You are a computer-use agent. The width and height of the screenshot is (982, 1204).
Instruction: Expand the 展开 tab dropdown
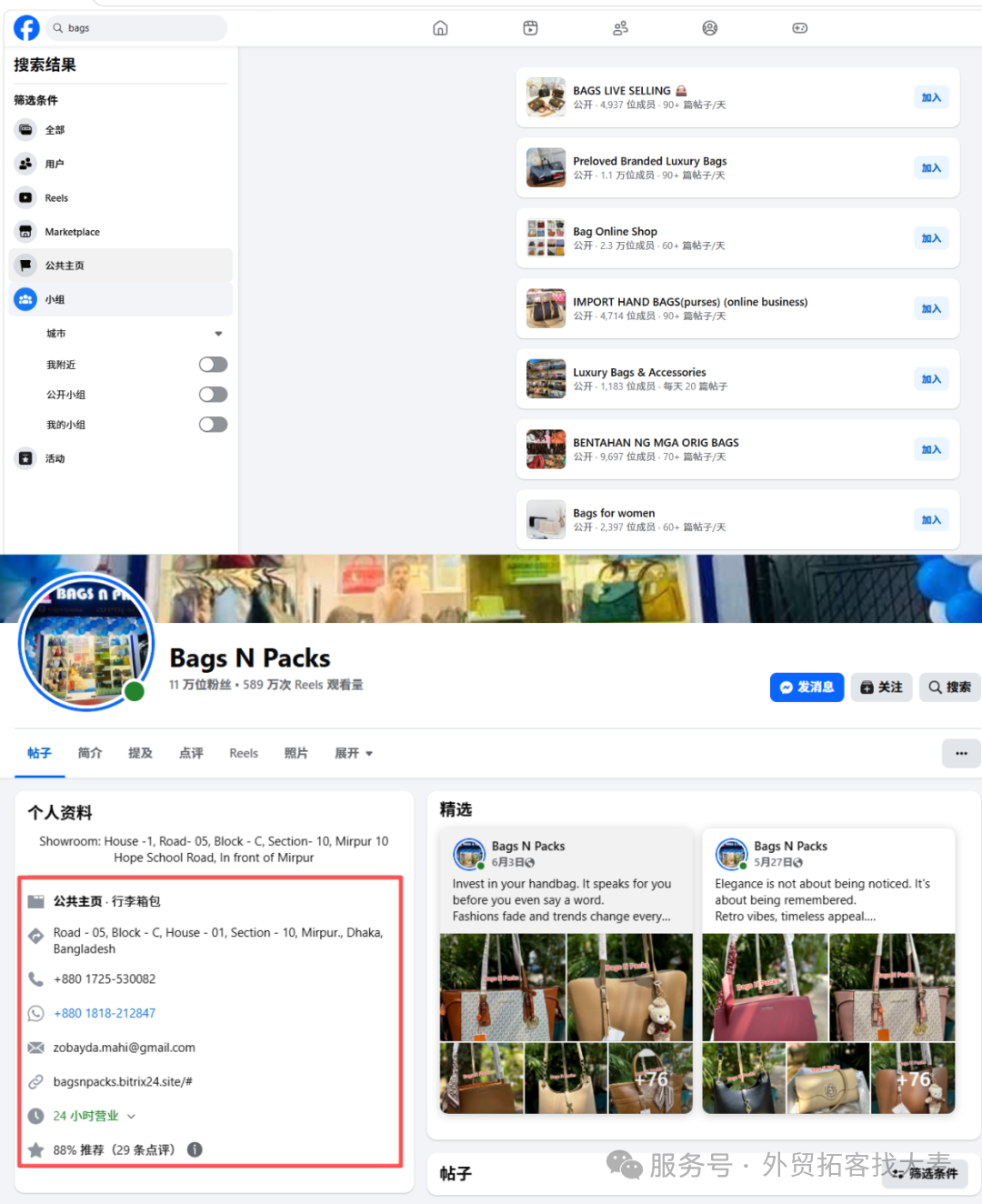pyautogui.click(x=354, y=753)
